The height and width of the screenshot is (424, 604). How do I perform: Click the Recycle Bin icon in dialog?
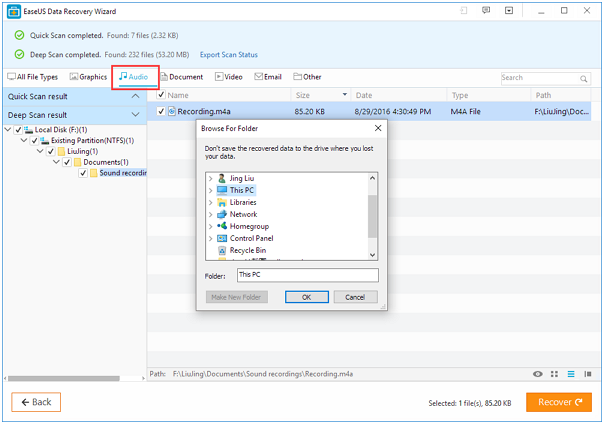coord(222,251)
